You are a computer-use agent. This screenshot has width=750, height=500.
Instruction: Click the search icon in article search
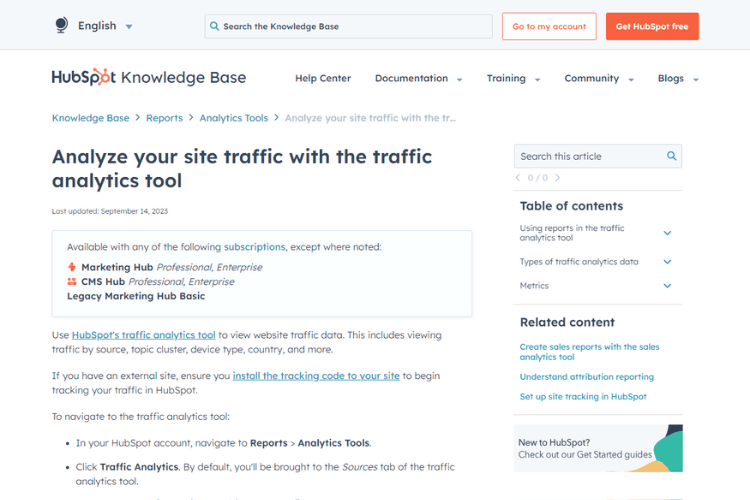click(672, 156)
